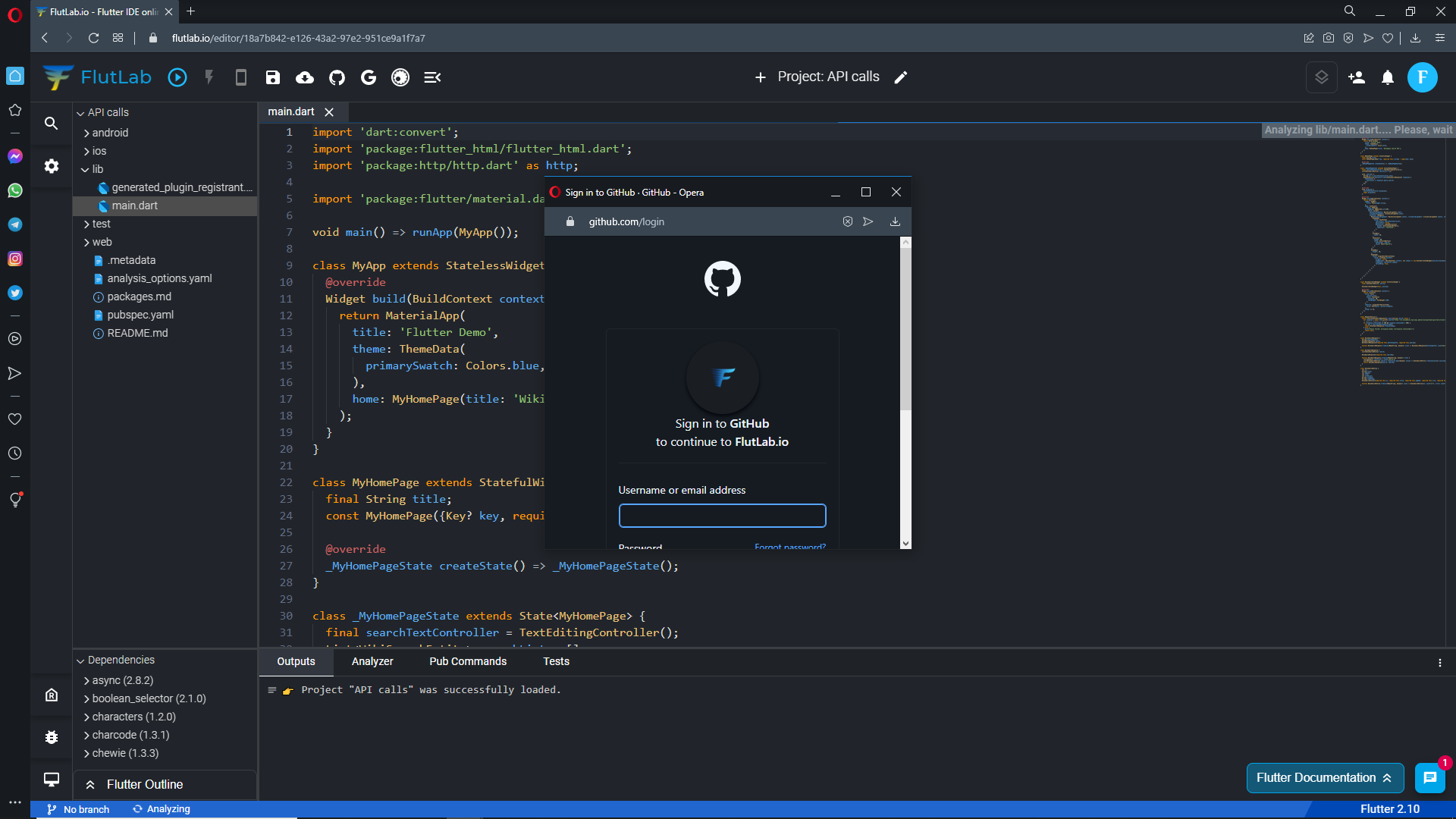1456x819 pixels.
Task: Click the code minimap on right
Action: pos(1403,262)
